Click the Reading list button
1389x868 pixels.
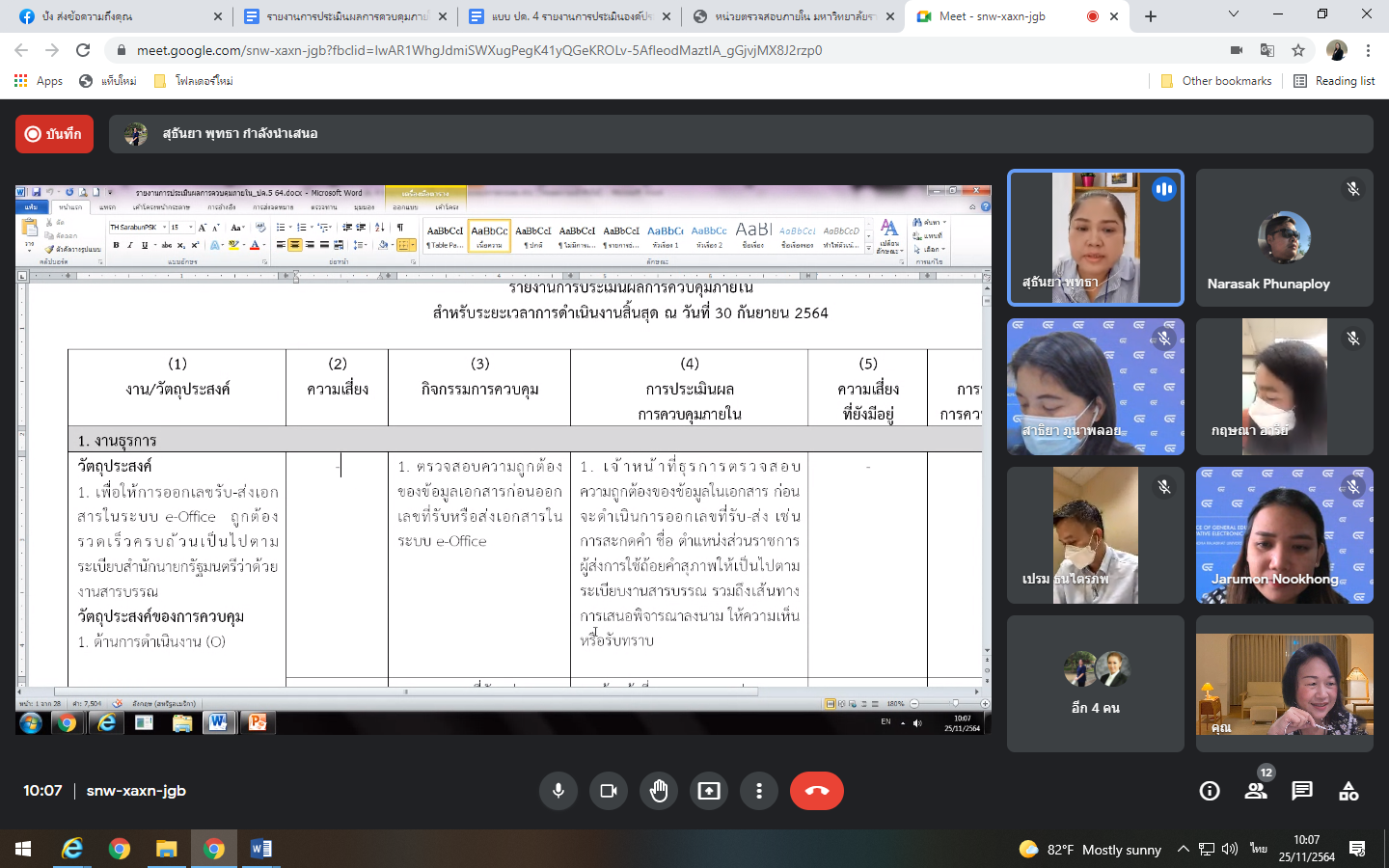1334,81
